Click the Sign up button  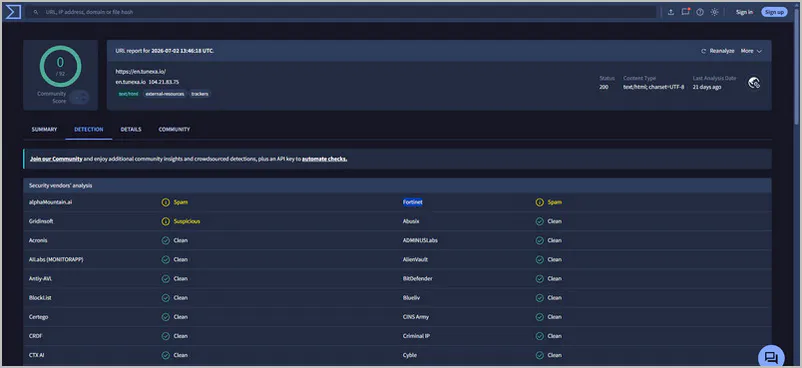[774, 12]
